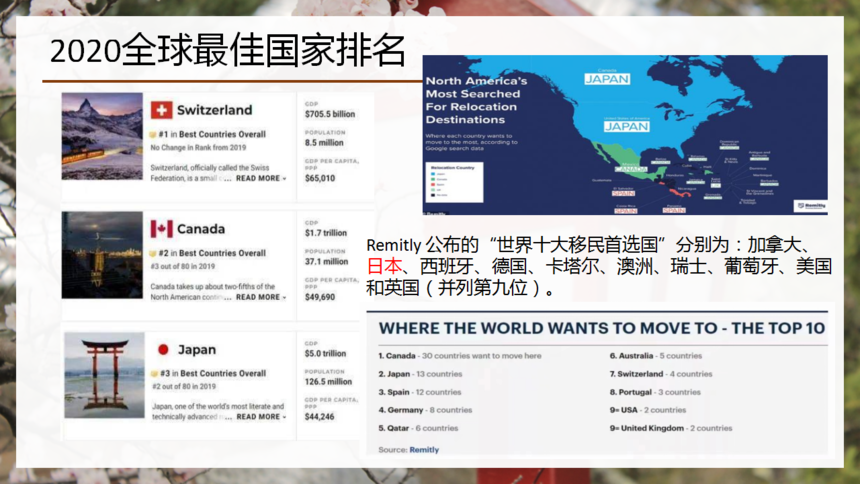Select the Switzerland description starting "Switzerland, officially called"

tap(210, 173)
